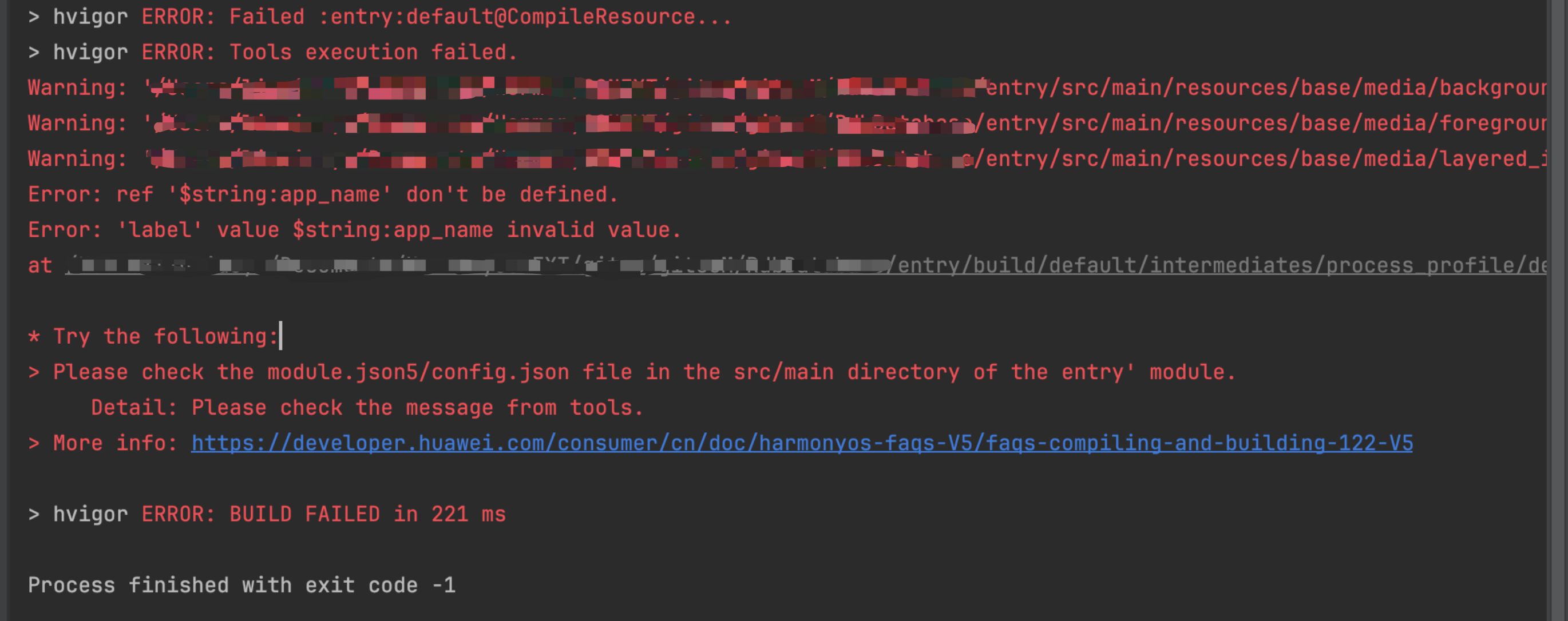This screenshot has height=621, width=1568.
Task: Click the 'Detail: Please check the message from tools' line
Action: click(x=367, y=408)
